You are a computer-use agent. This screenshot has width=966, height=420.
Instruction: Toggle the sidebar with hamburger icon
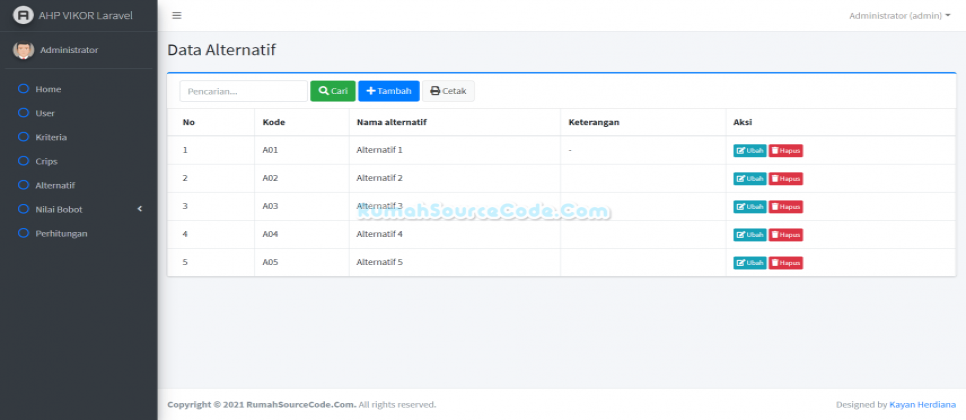(x=177, y=16)
